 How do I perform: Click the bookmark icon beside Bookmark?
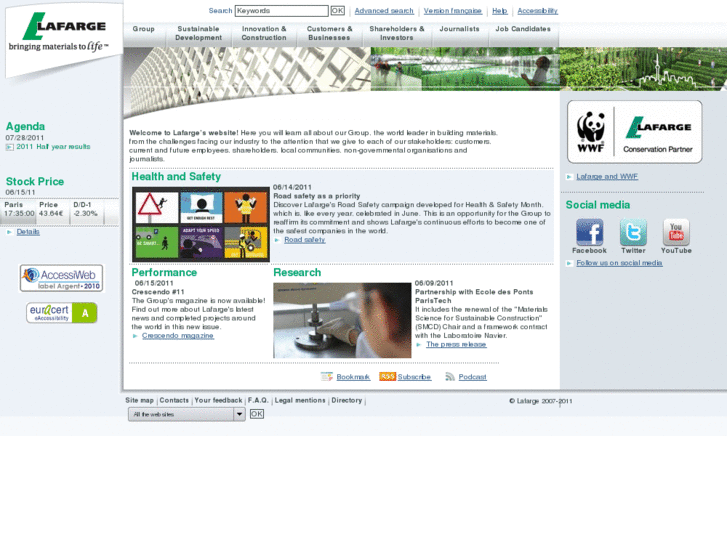point(326,377)
